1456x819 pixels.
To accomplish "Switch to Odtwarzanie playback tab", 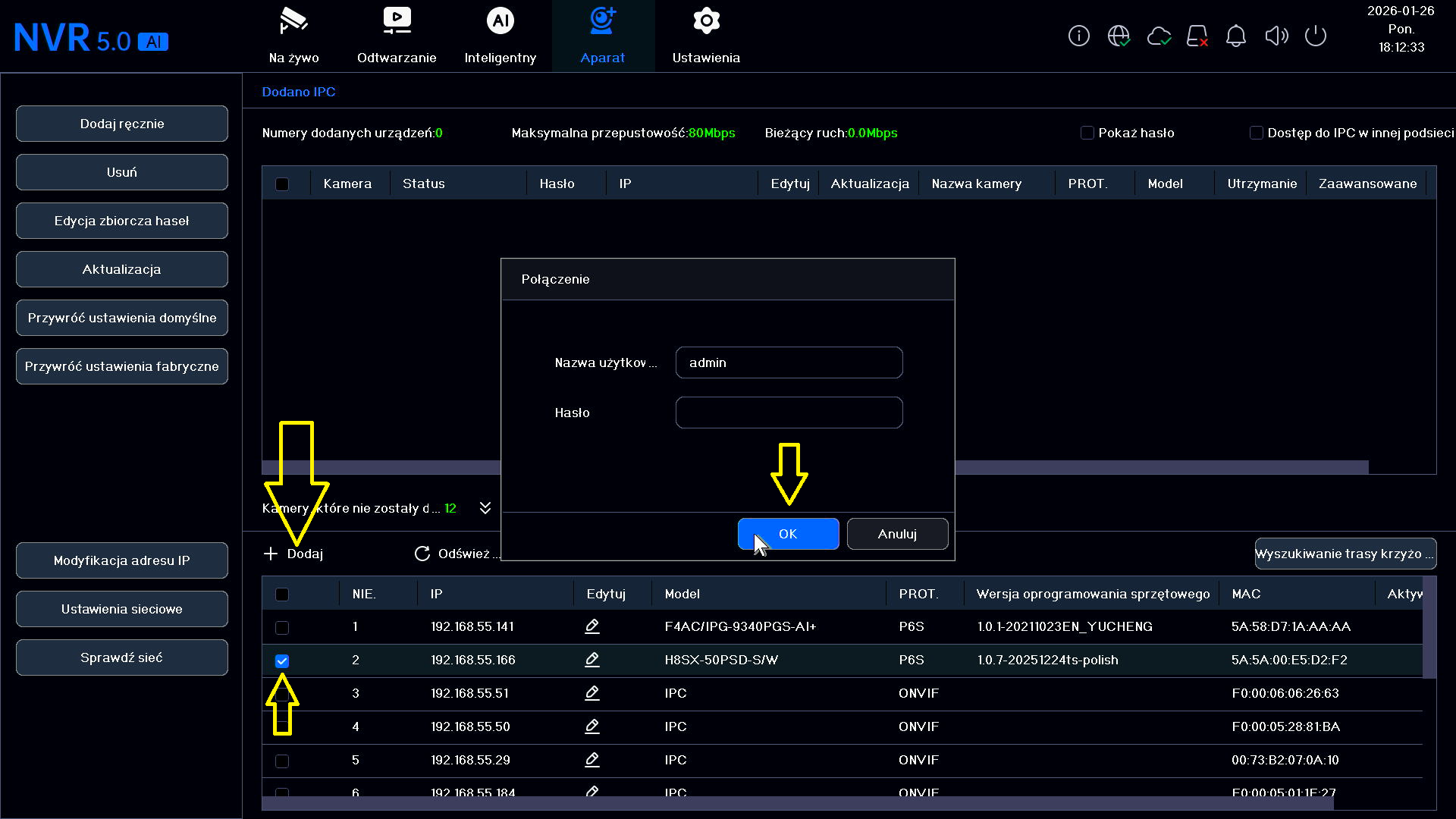I will tap(397, 36).
